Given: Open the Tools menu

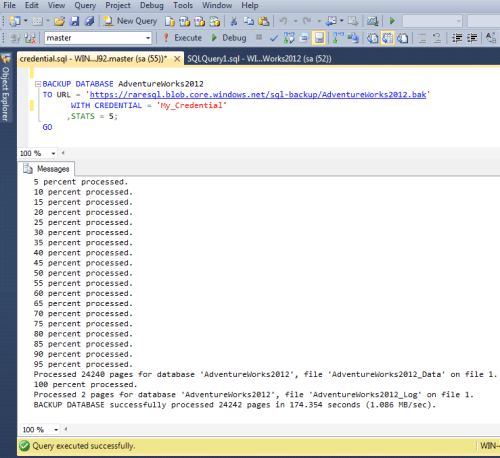Looking at the screenshot, I should tap(183, 5).
